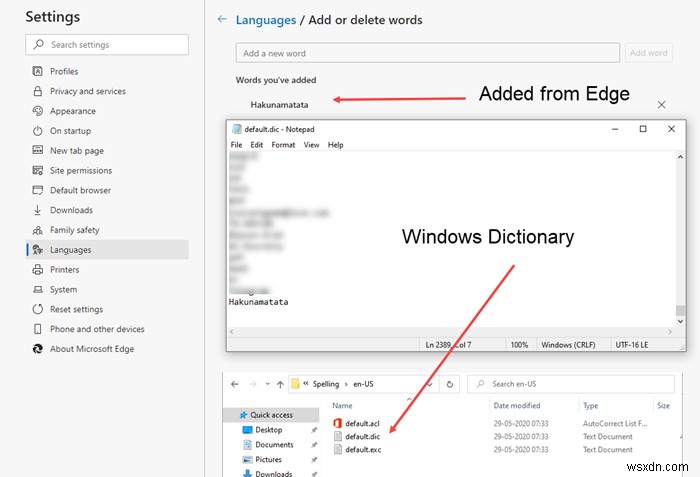Screen dimensions: 700x477
Task: Click en-US in the Explorer address bar
Action: [363, 384]
